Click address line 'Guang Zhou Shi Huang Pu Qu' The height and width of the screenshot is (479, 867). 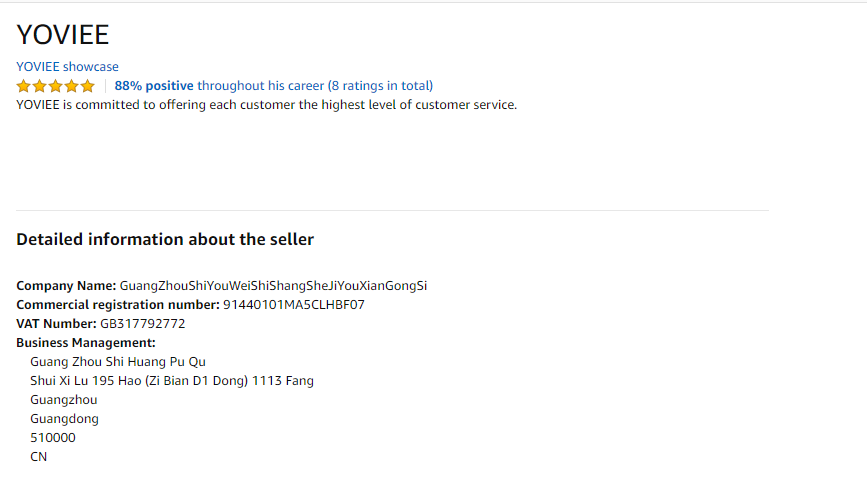coord(118,362)
